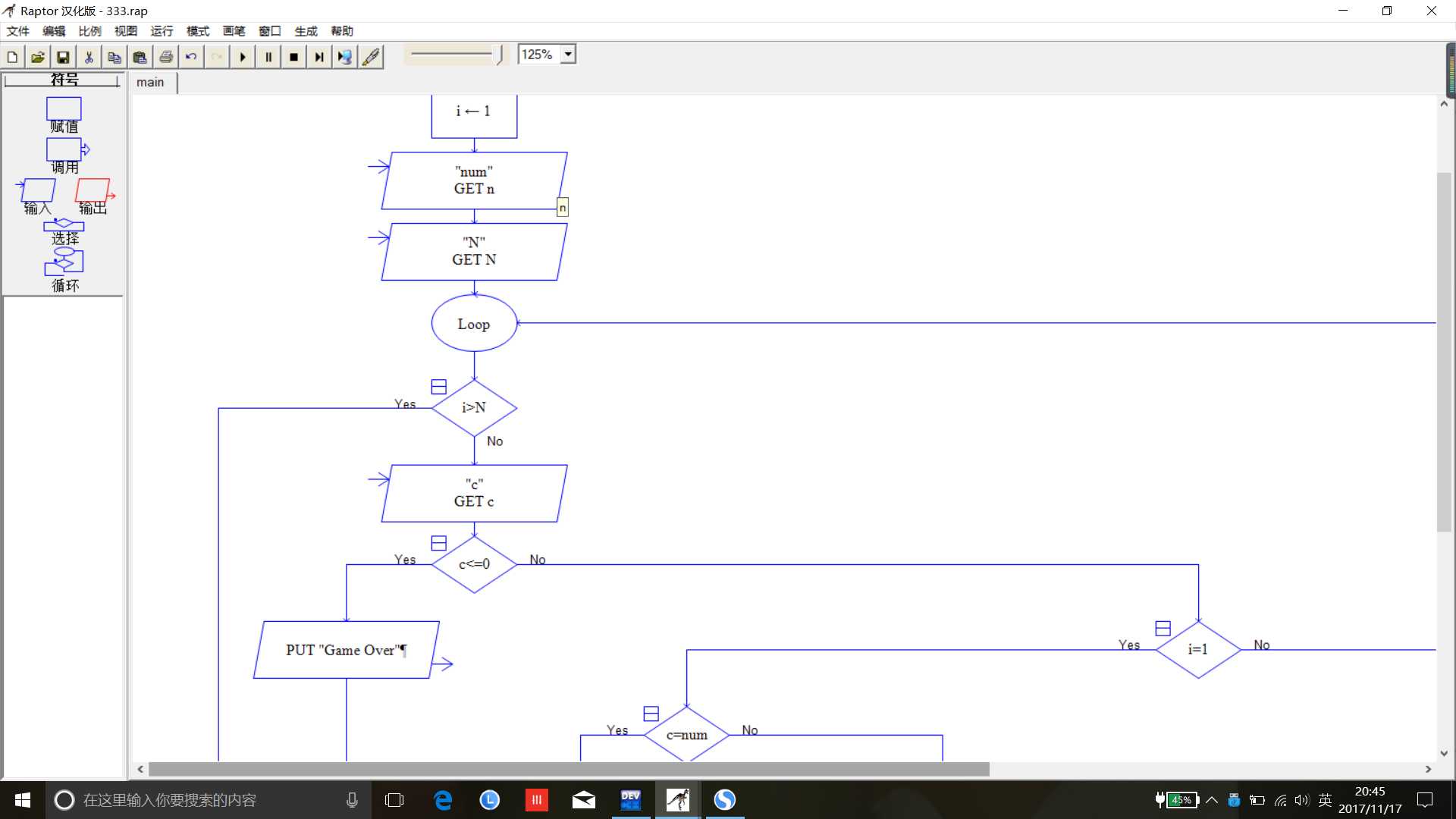Select the i ← 1 assignment box
Image resolution: width=1456 pixels, height=819 pixels.
pos(474,115)
